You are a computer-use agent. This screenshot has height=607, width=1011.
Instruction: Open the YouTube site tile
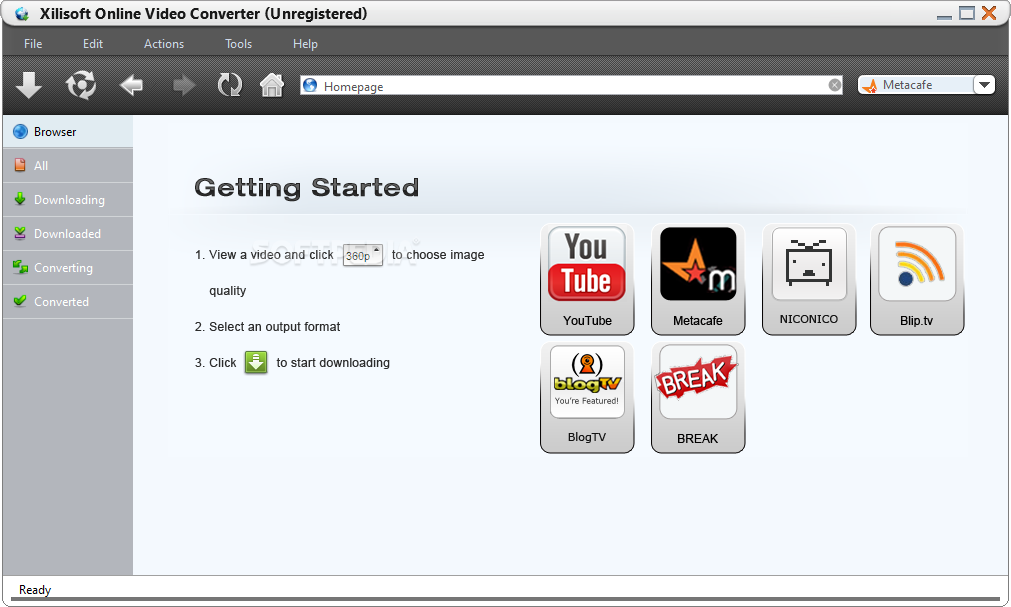(587, 279)
